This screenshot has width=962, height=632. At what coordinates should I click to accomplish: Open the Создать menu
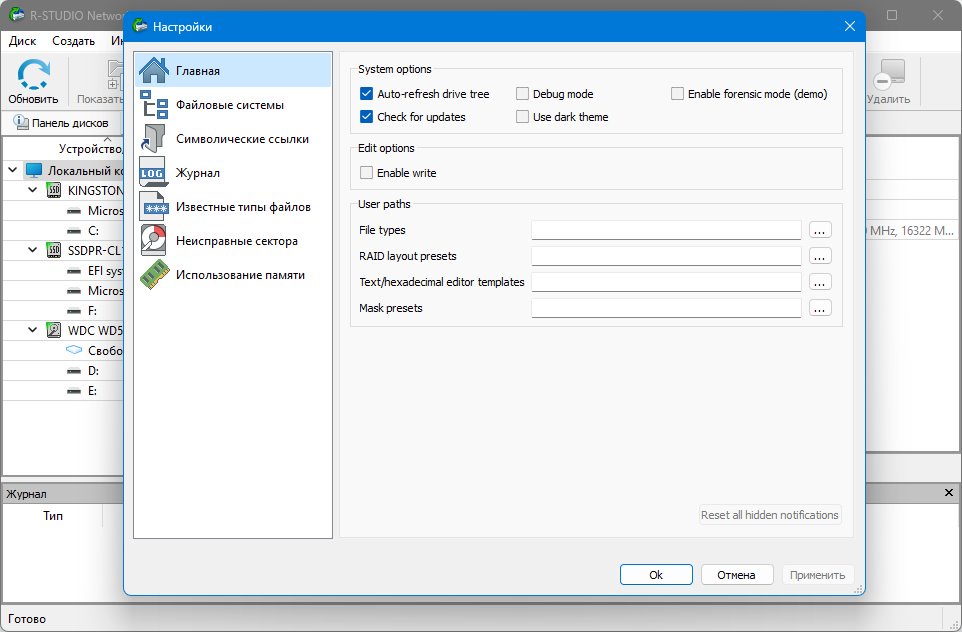coord(74,41)
